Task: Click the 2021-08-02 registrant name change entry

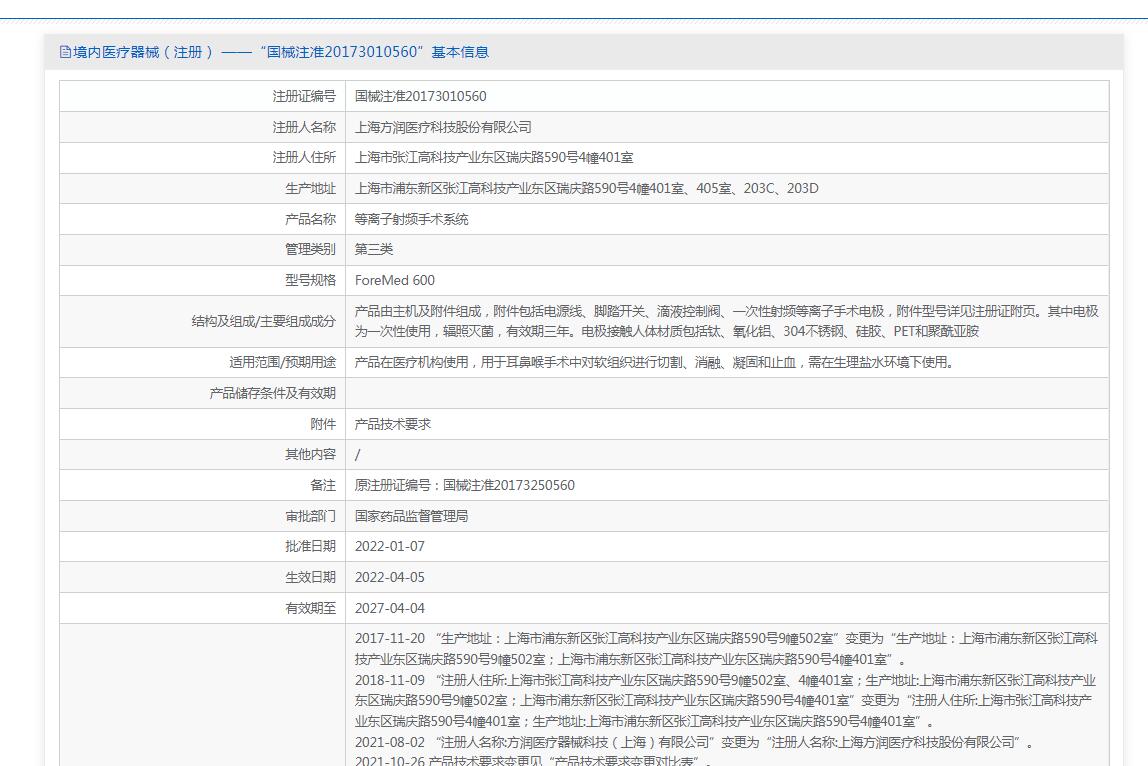Action: (x=694, y=742)
